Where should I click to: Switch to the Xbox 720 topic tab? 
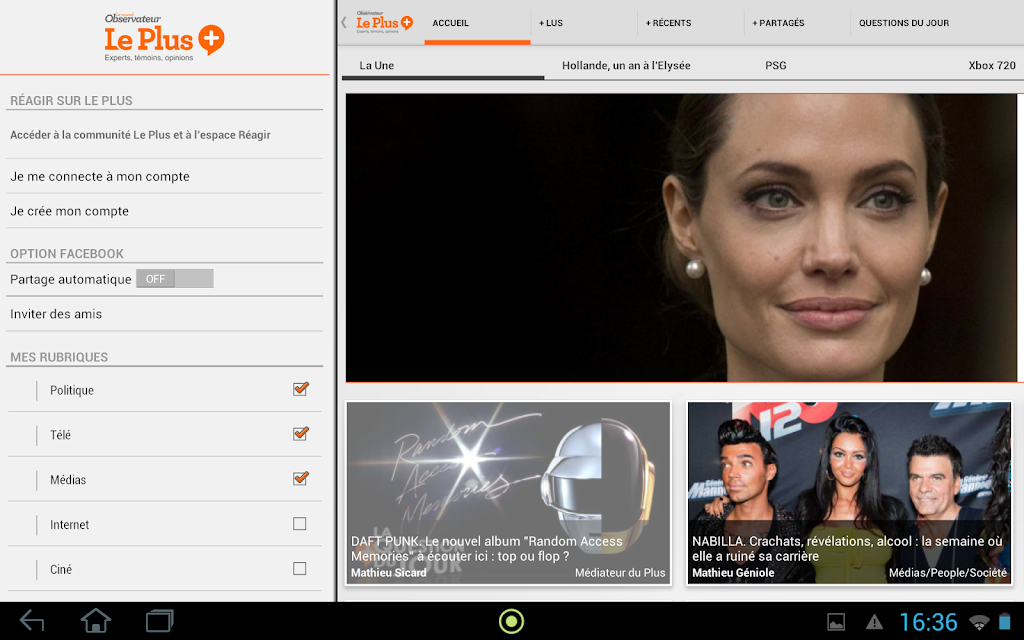coord(991,65)
